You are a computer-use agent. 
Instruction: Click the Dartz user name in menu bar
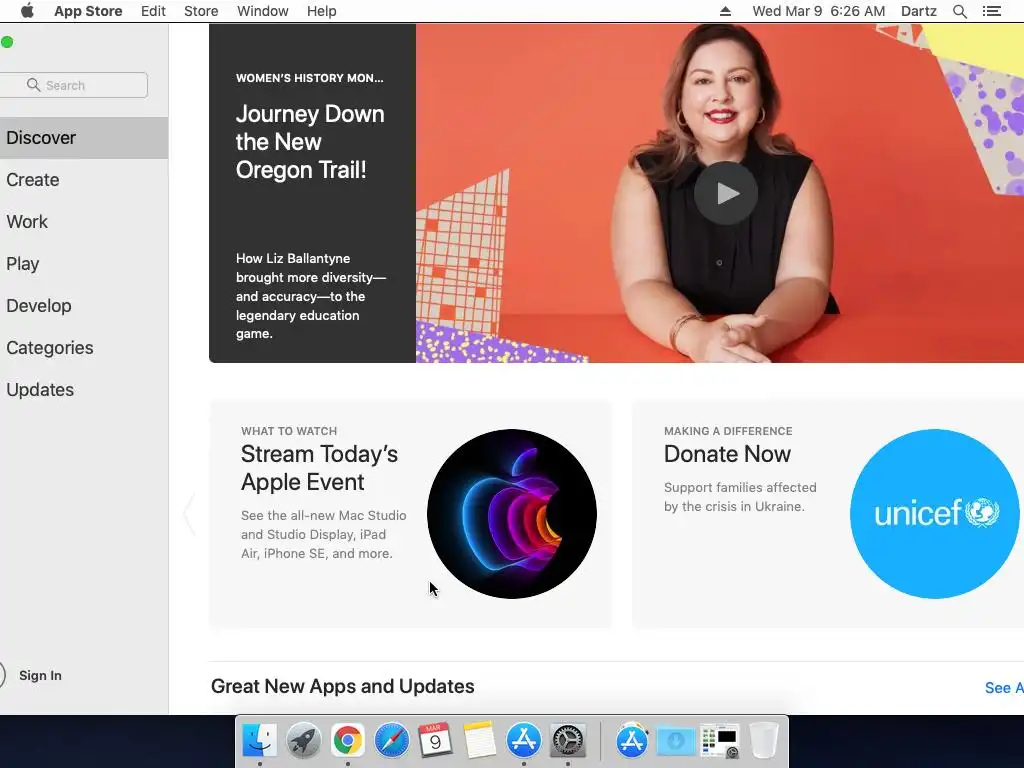919,11
